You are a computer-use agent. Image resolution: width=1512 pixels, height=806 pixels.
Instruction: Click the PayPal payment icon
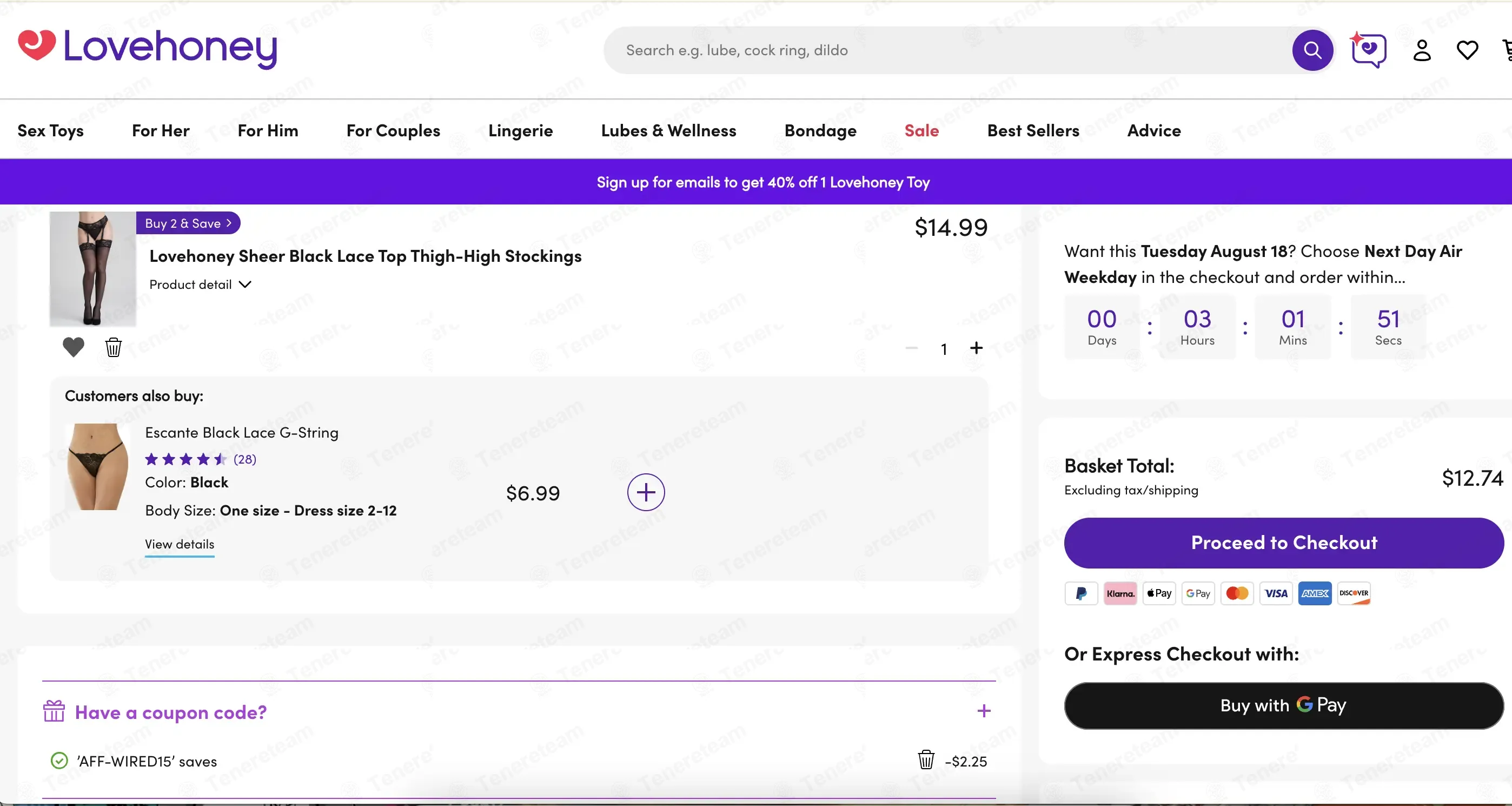pos(1081,593)
